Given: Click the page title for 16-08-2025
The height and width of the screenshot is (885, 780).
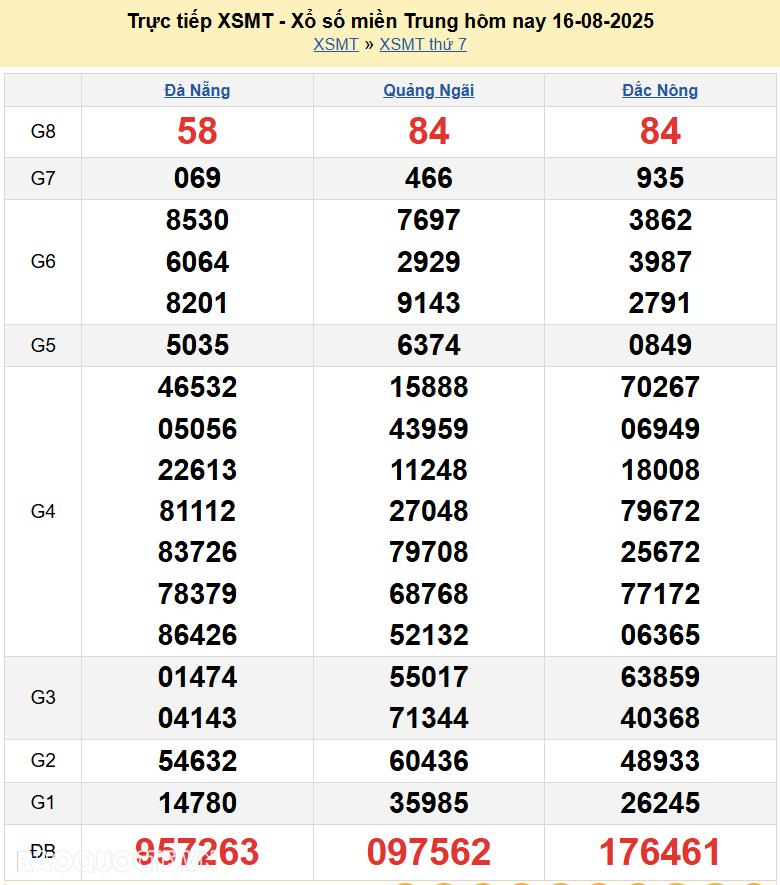Looking at the screenshot, I should click(x=391, y=20).
